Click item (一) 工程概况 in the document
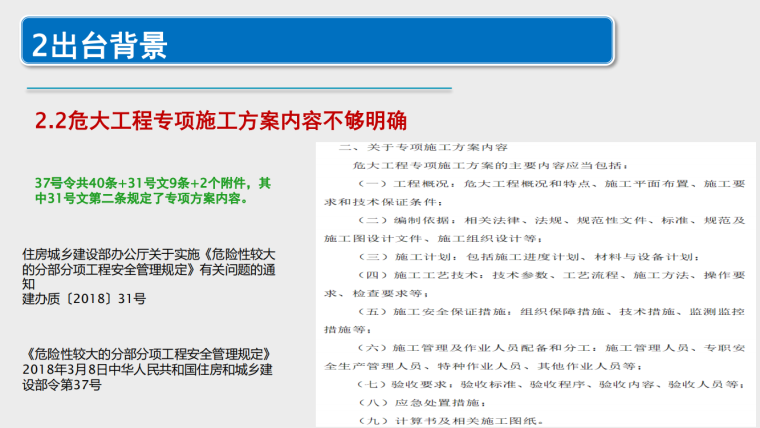The height and width of the screenshot is (428, 760). (540, 184)
